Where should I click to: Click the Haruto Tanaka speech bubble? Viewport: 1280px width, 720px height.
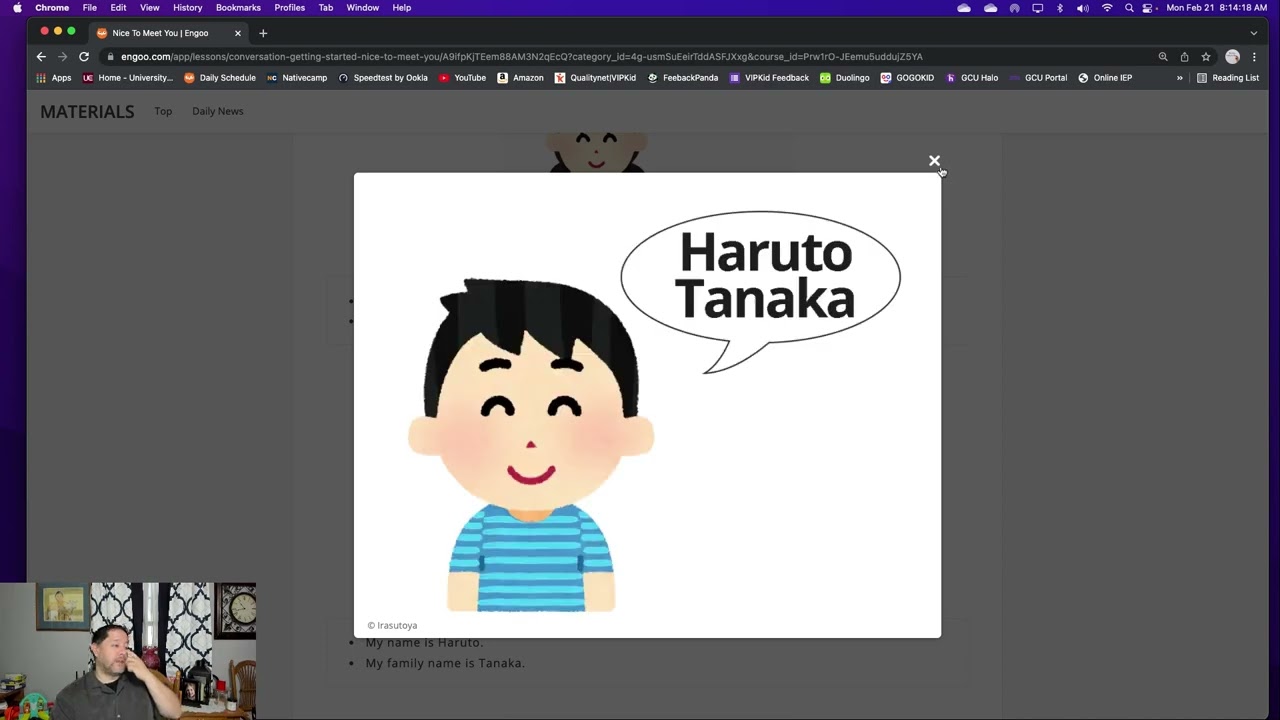pos(761,291)
